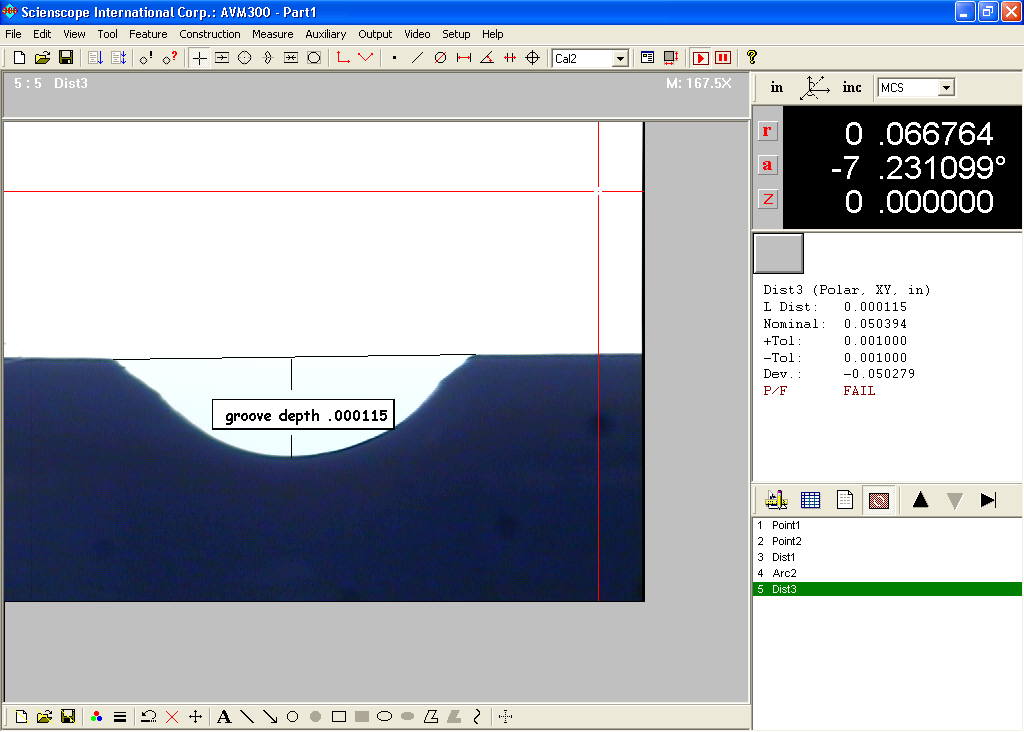This screenshot has width=1024, height=732.
Task: Select the point feature tool
Action: point(394,57)
